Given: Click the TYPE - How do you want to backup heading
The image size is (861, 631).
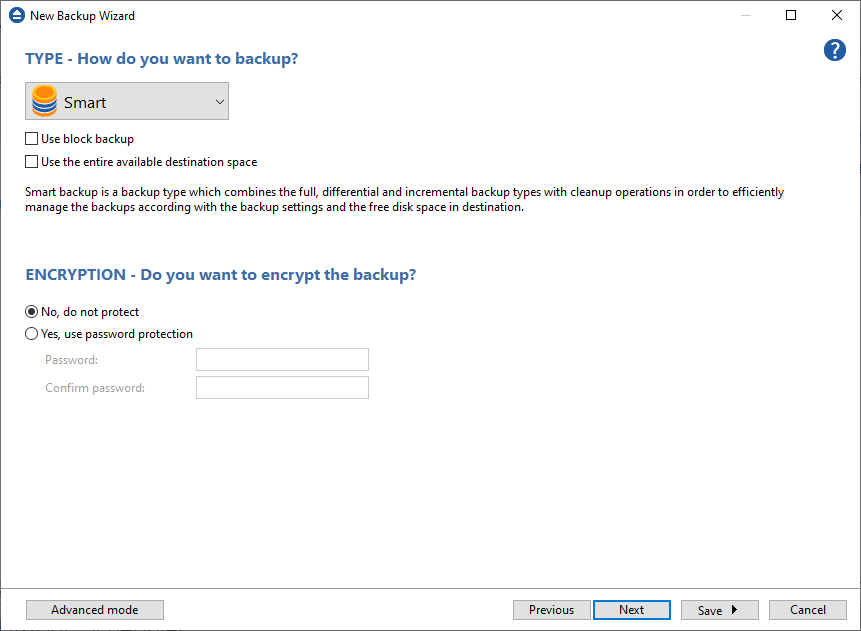Looking at the screenshot, I should point(161,59).
